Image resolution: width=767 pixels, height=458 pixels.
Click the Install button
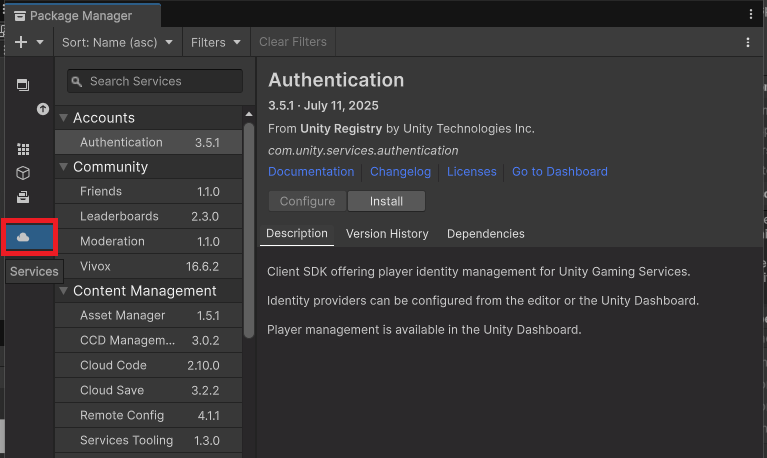[x=386, y=201]
